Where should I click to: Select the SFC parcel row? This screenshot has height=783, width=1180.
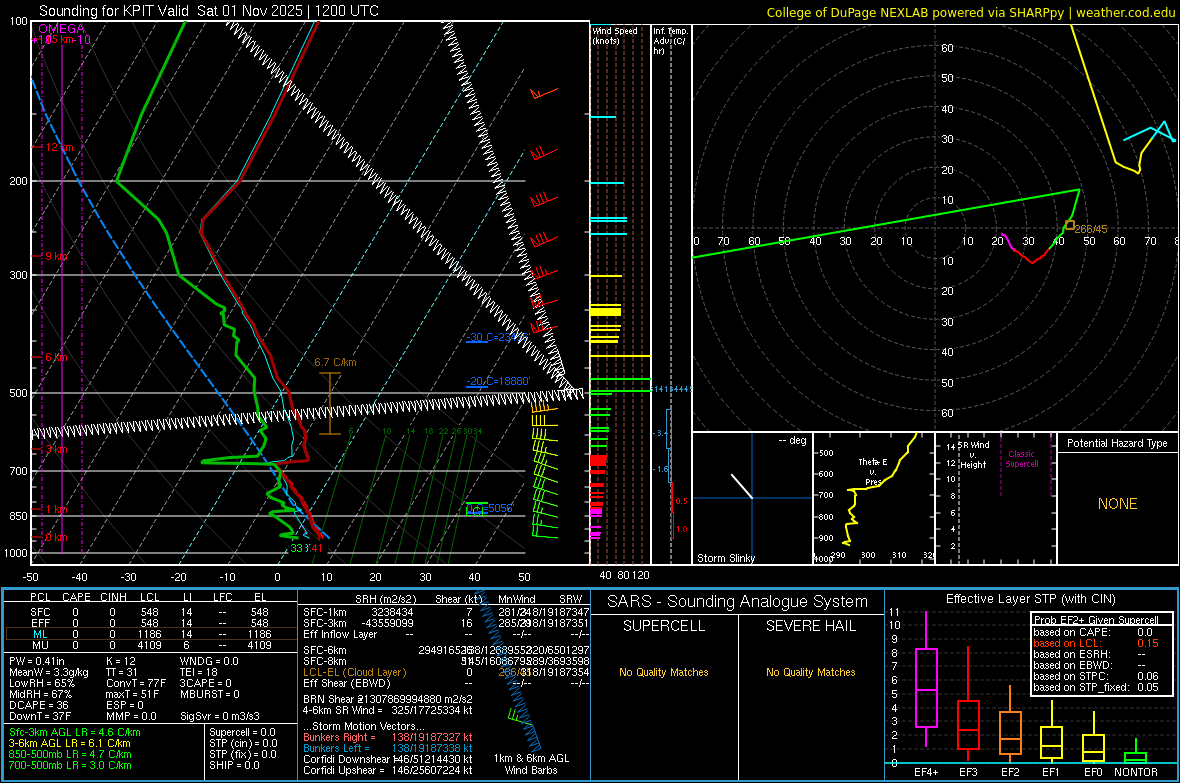click(x=150, y=613)
